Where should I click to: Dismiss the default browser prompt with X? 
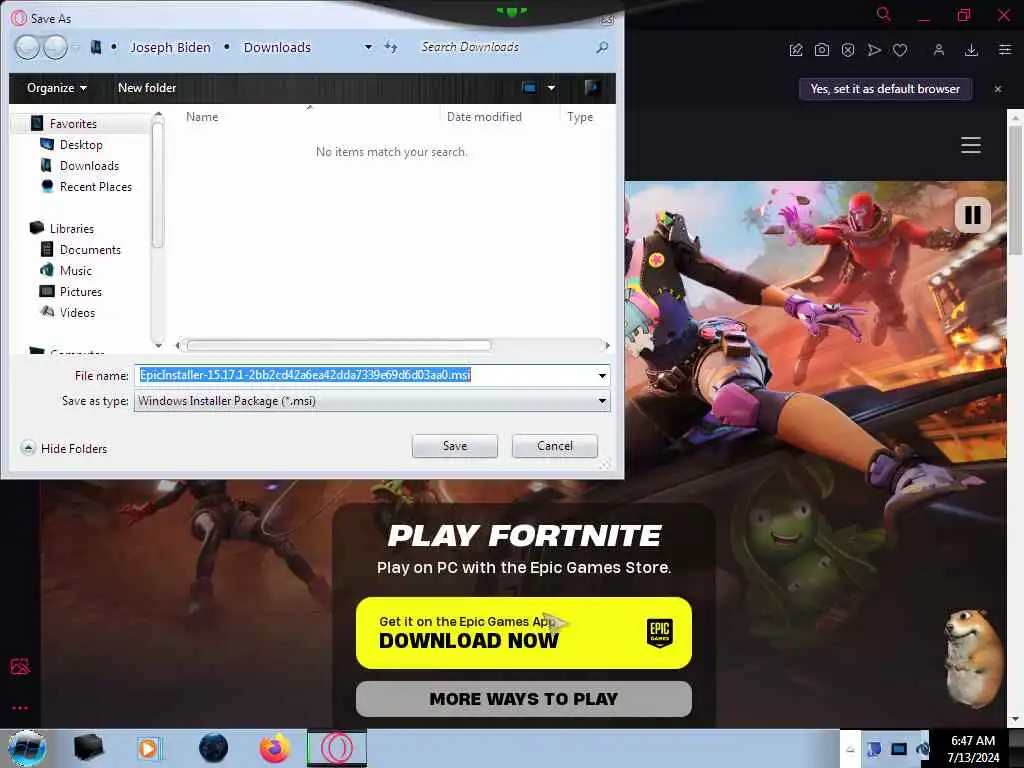click(998, 89)
